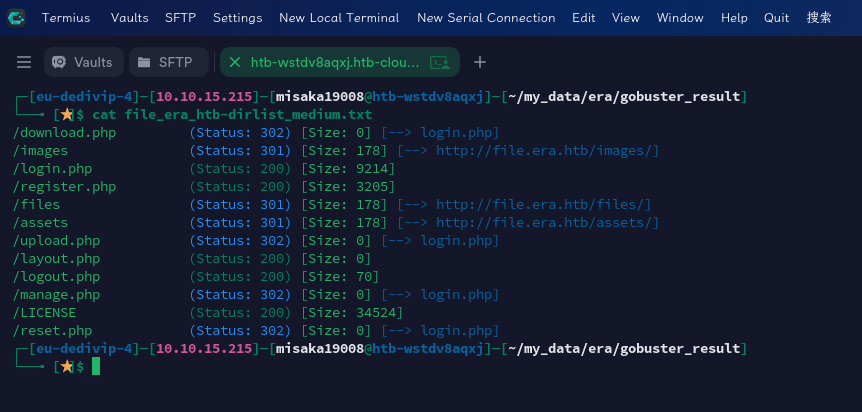Open Settings from the menu bar
This screenshot has width=862, height=412.
[x=237, y=18]
